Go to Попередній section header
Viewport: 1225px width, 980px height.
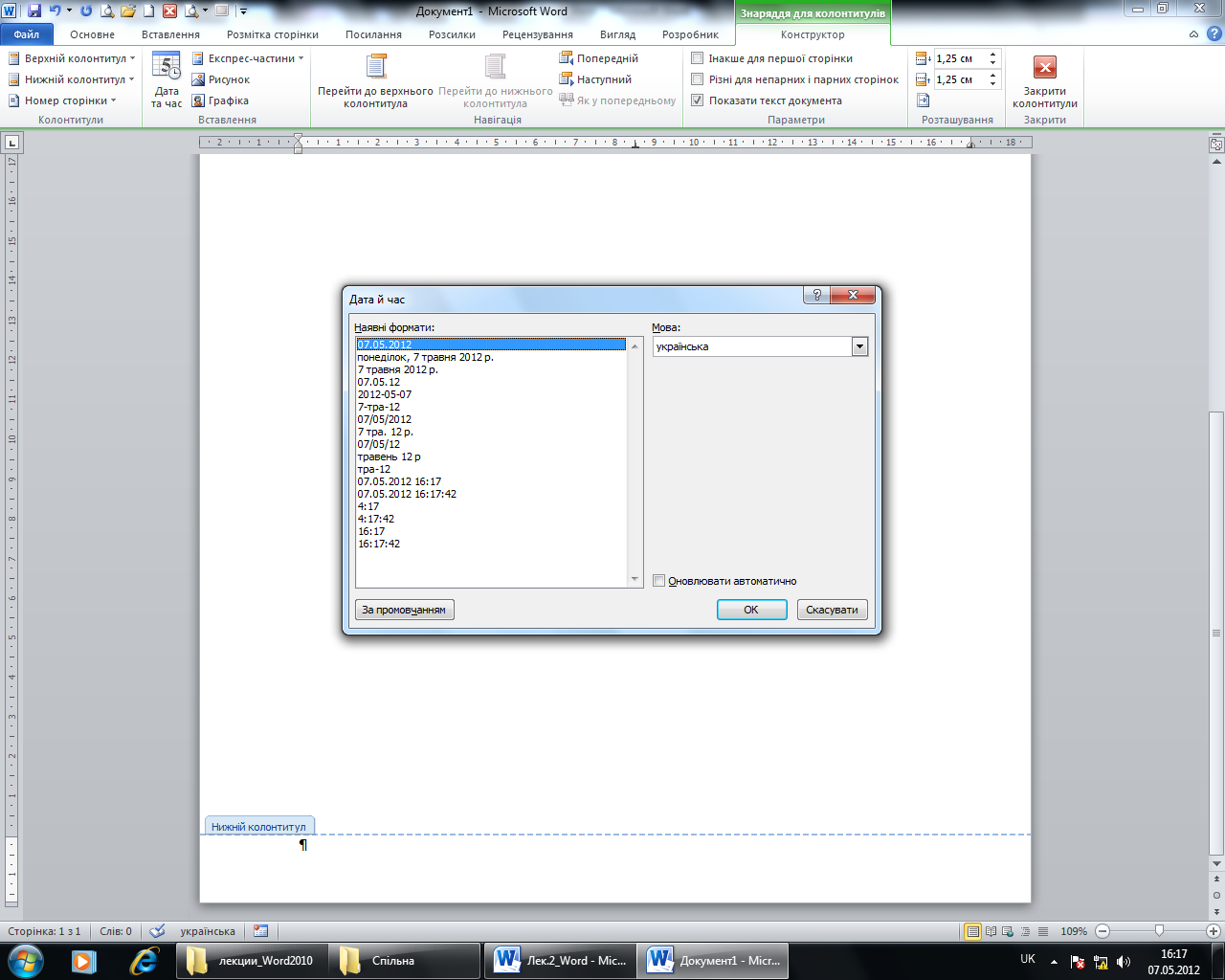click(x=599, y=58)
